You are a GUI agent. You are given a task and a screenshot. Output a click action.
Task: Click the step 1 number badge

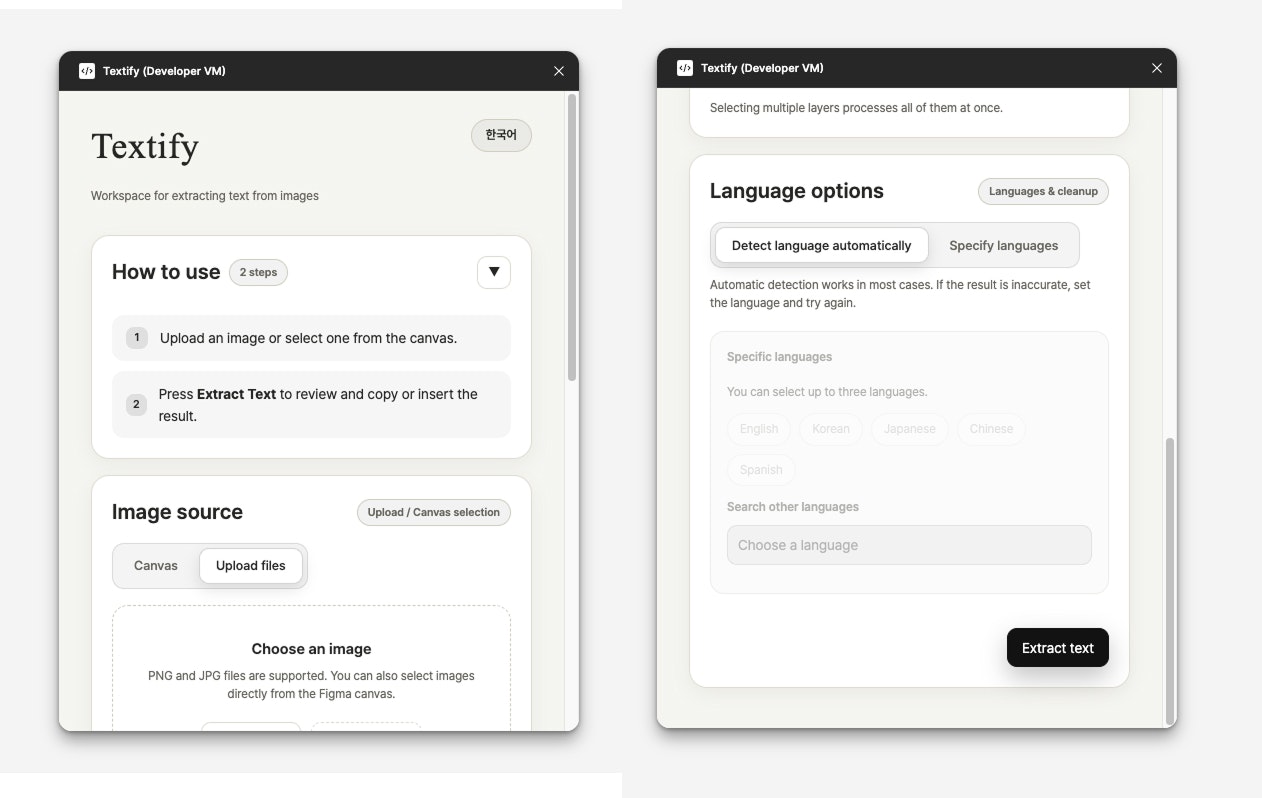click(136, 337)
